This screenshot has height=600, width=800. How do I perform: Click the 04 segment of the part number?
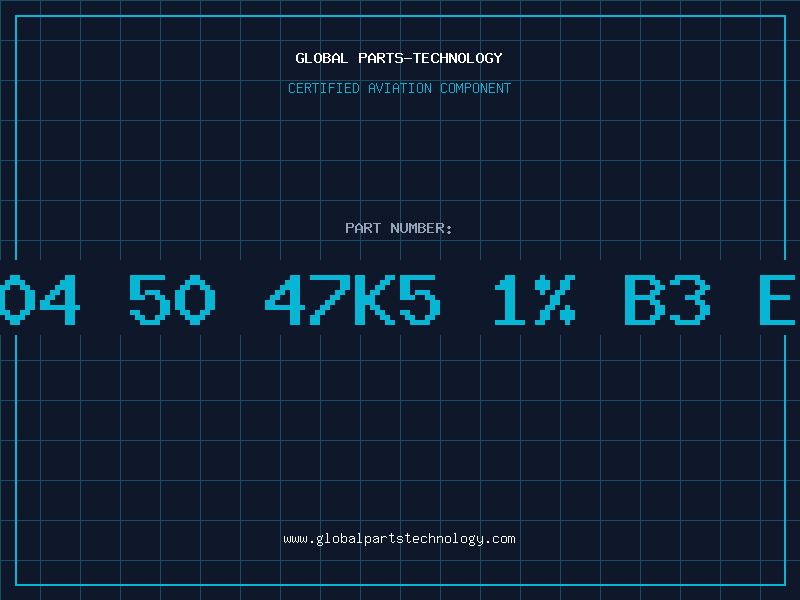click(x=40, y=300)
